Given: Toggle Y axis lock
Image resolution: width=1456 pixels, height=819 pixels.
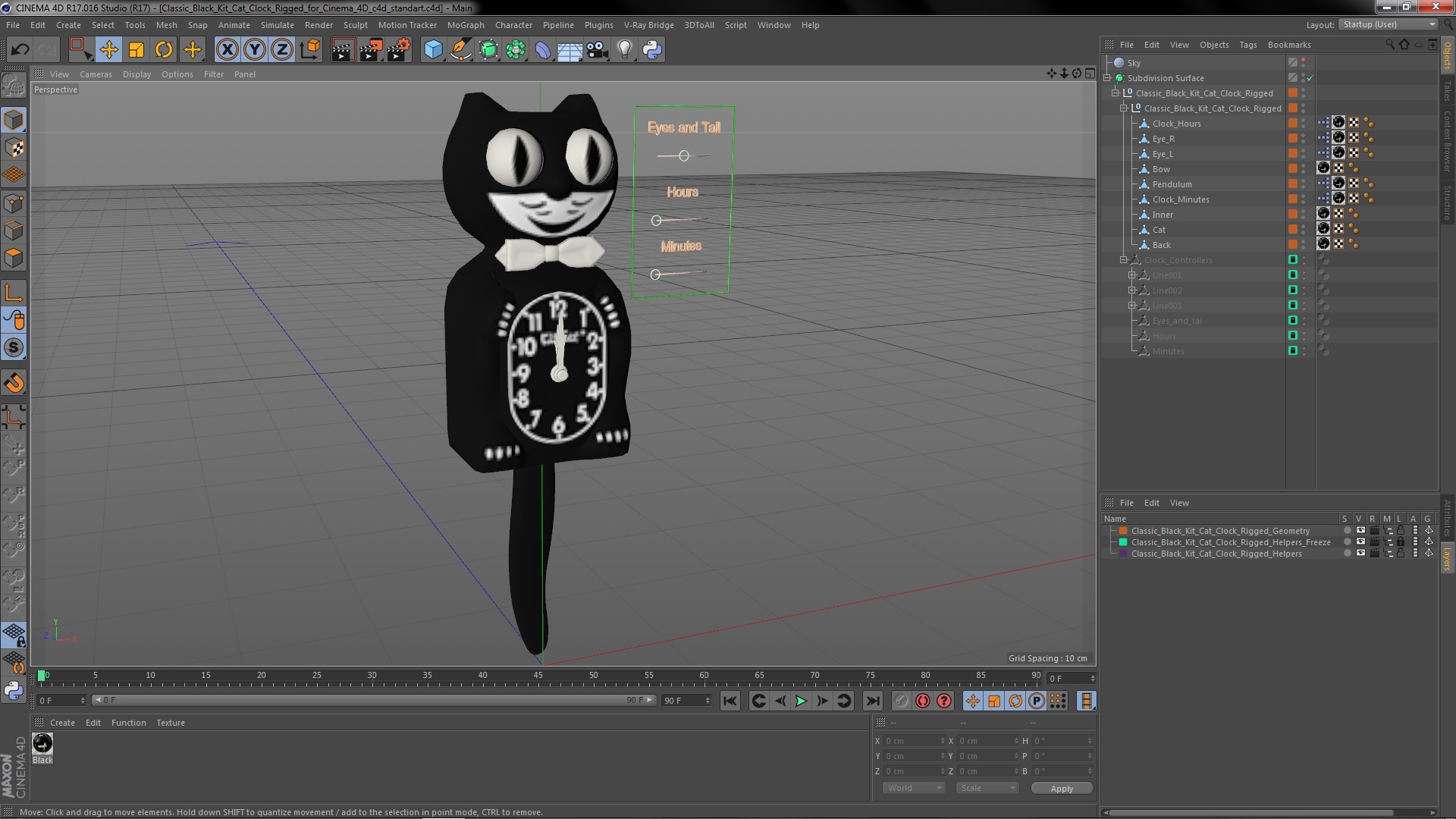Looking at the screenshot, I should [x=255, y=50].
